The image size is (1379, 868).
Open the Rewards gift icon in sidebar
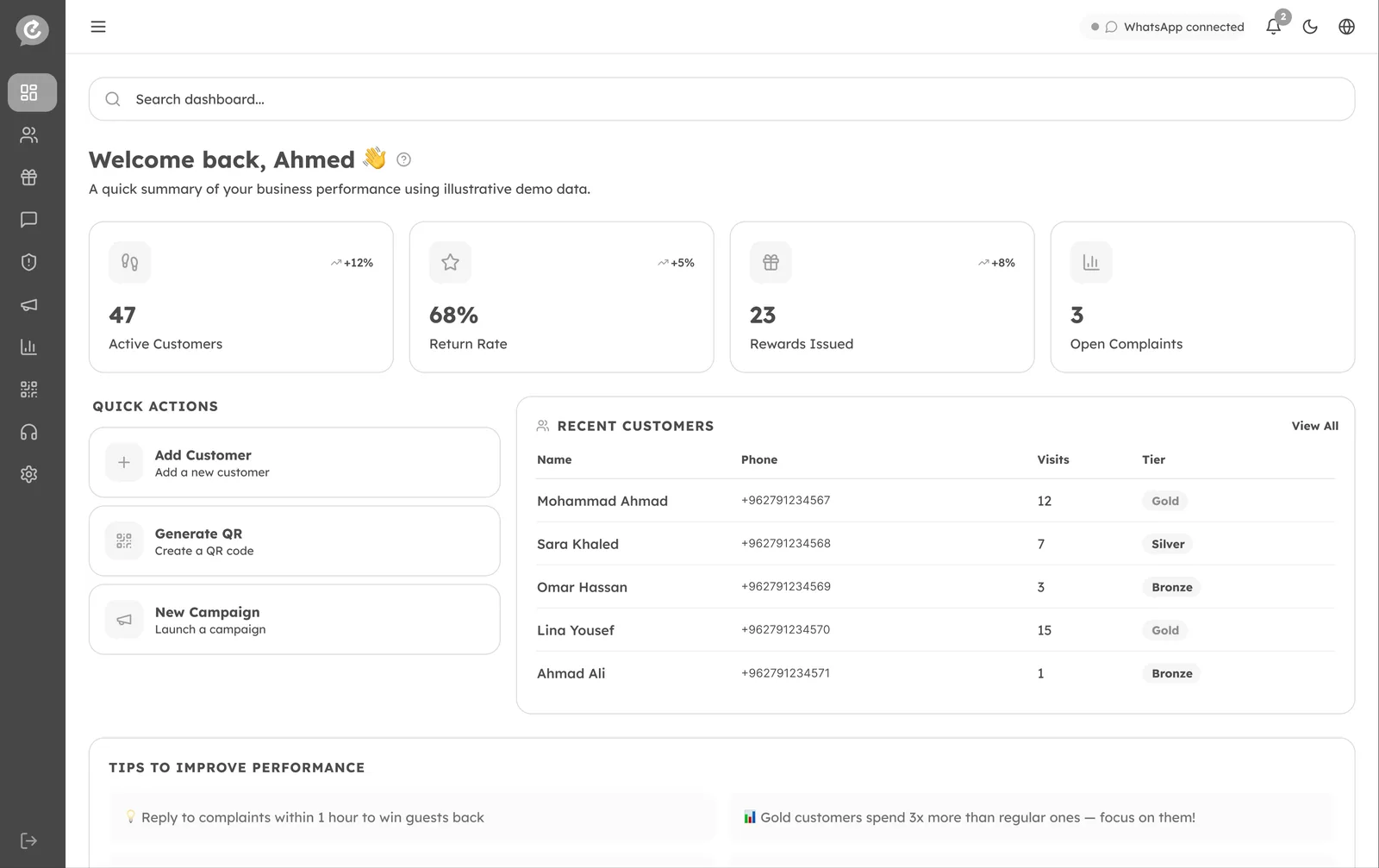29,178
